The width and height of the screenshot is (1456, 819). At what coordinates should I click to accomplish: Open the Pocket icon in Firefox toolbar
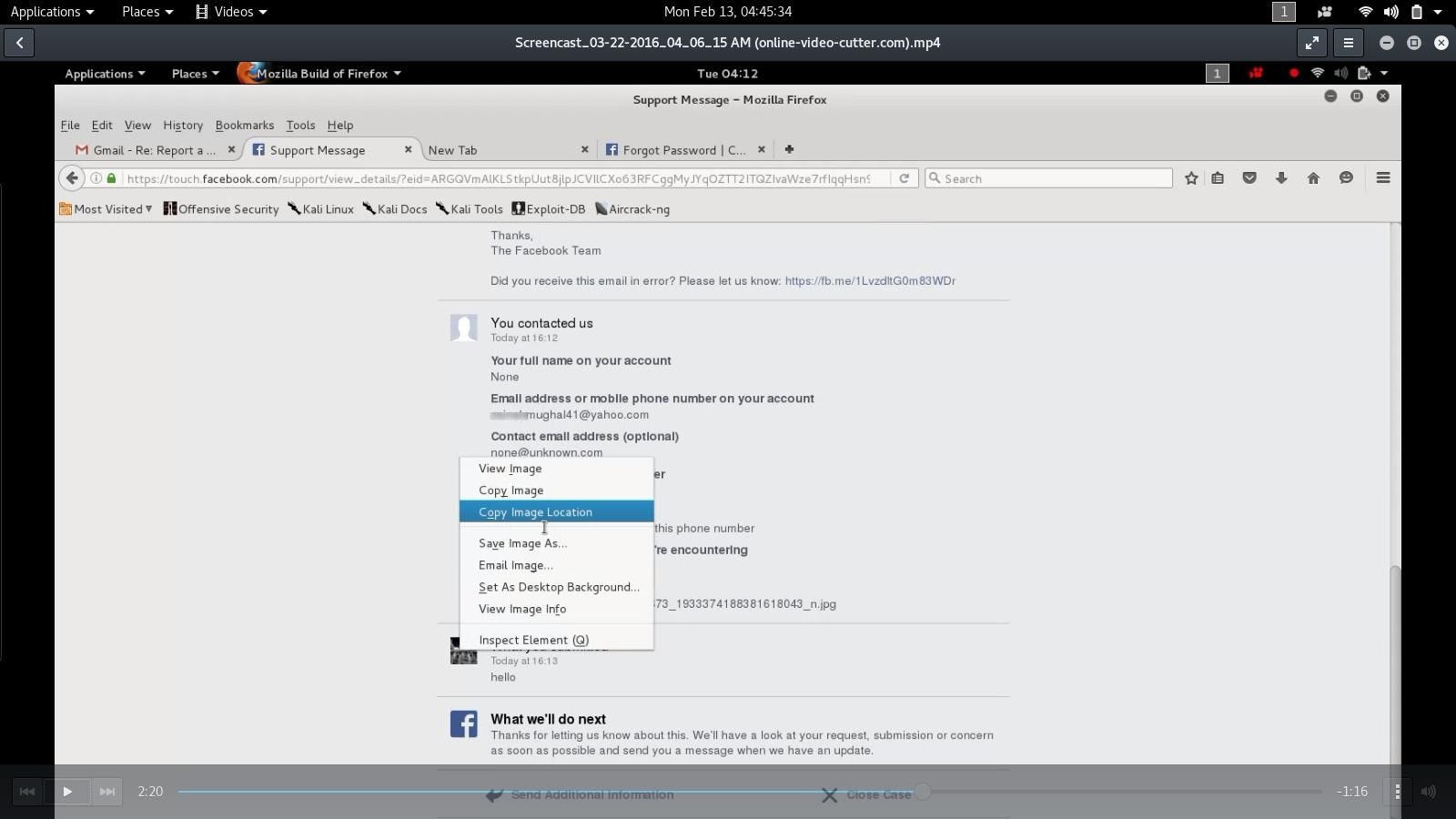click(1249, 178)
